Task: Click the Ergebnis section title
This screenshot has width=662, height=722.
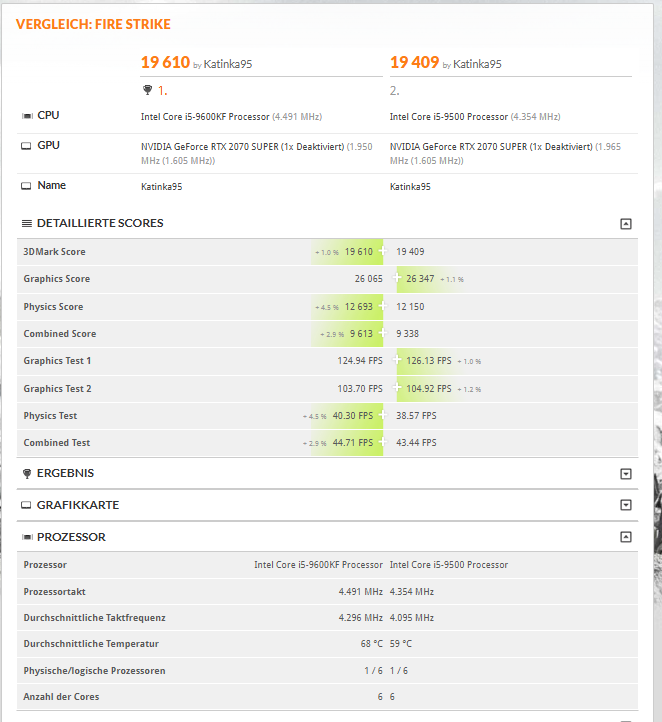Action: pyautogui.click(x=65, y=473)
